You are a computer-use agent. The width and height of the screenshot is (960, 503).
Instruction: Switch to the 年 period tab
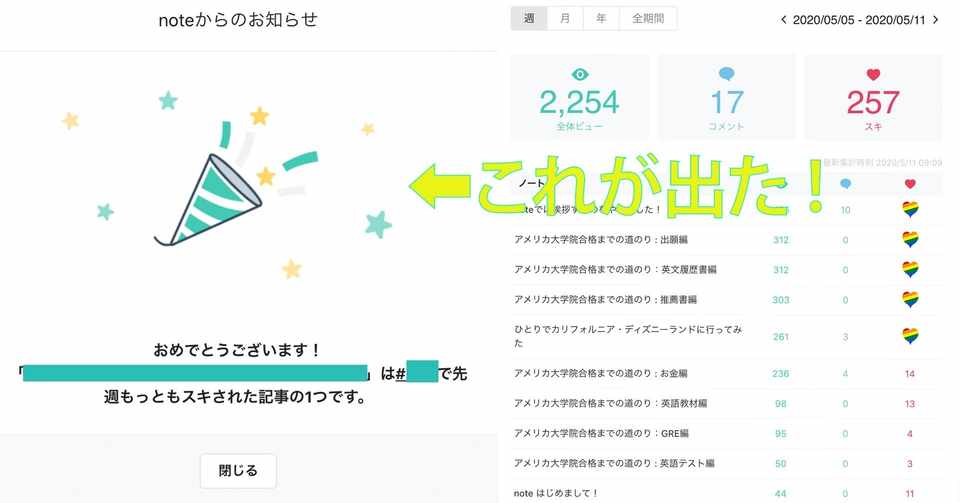coord(601,18)
